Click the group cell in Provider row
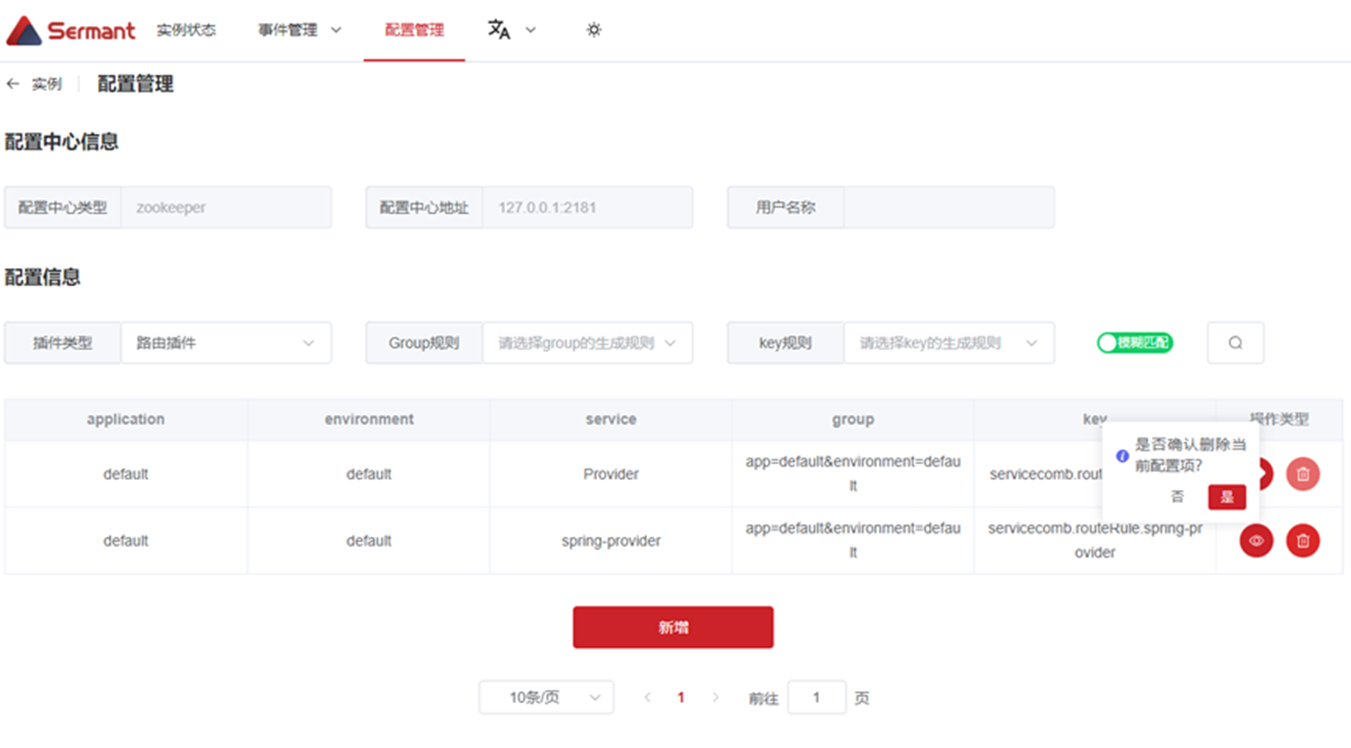The image size is (1351, 748). 853,474
